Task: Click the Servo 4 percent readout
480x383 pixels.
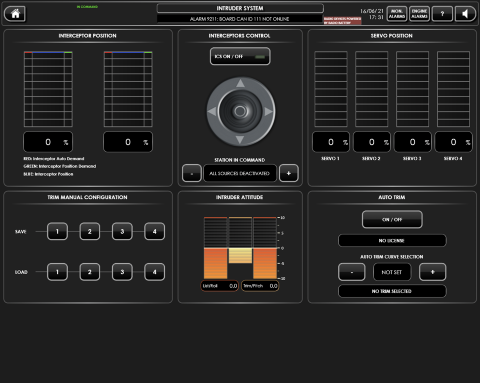Action: click(453, 142)
